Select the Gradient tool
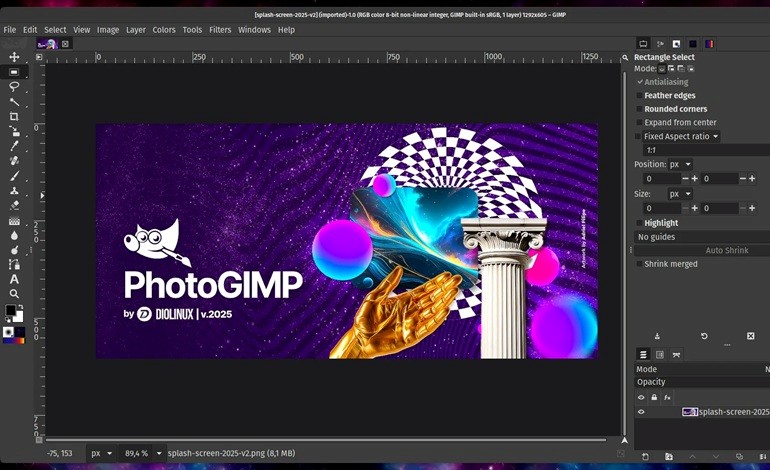This screenshot has height=470, width=770. pos(14,221)
